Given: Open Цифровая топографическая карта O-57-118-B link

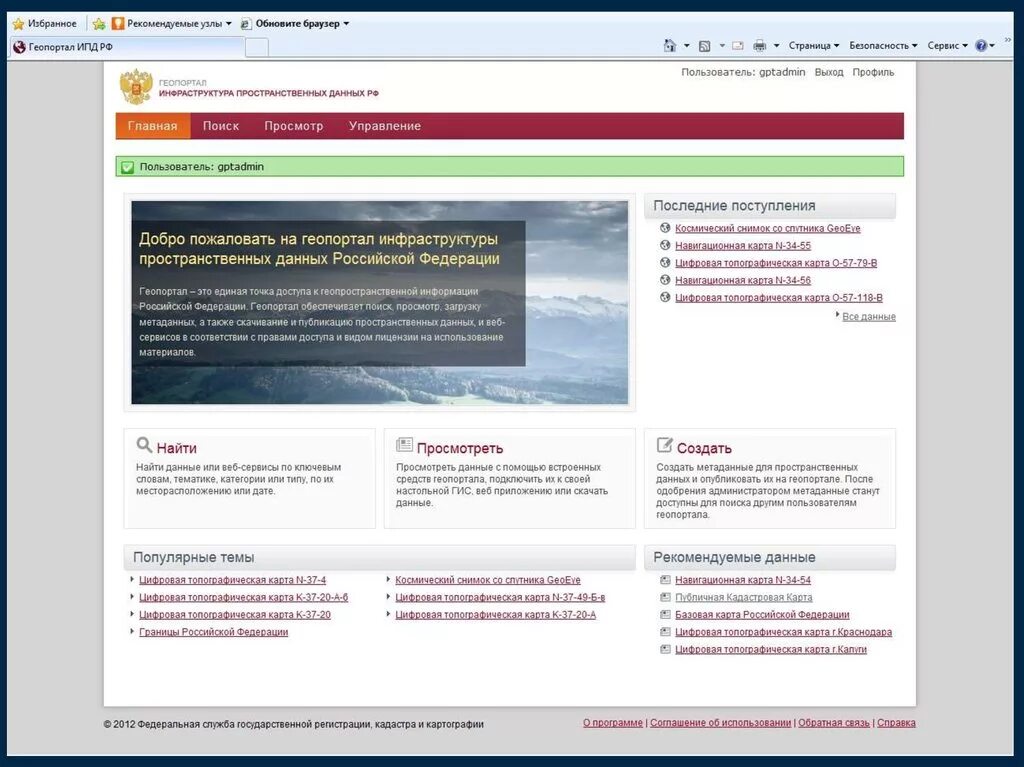Looking at the screenshot, I should 778,298.
